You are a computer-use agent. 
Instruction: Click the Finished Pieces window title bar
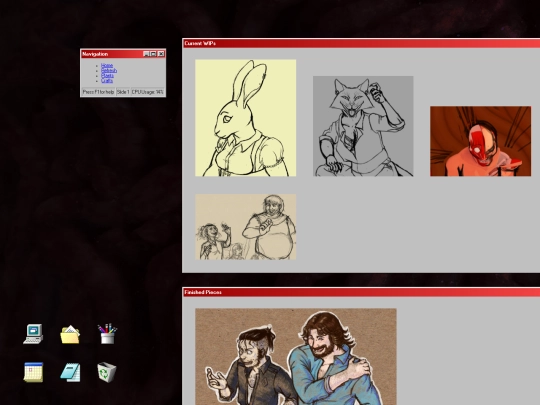pyautogui.click(x=361, y=292)
